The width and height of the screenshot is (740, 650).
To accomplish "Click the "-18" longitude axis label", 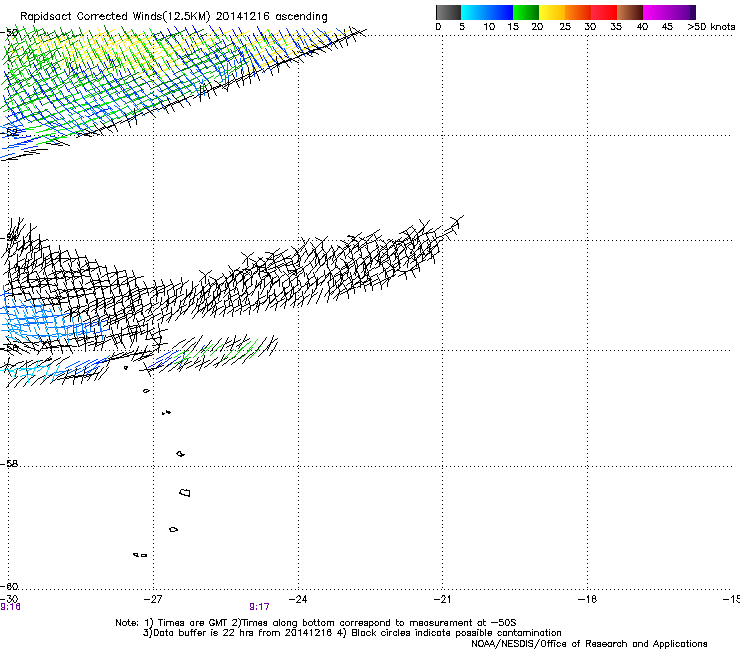I will coord(588,599).
